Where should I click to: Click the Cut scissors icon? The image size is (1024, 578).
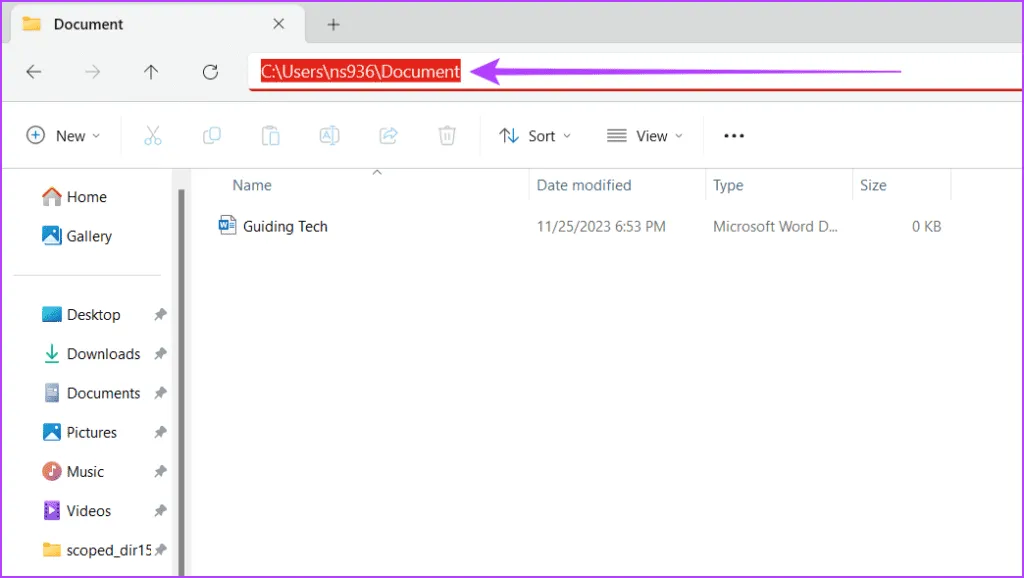(x=153, y=136)
